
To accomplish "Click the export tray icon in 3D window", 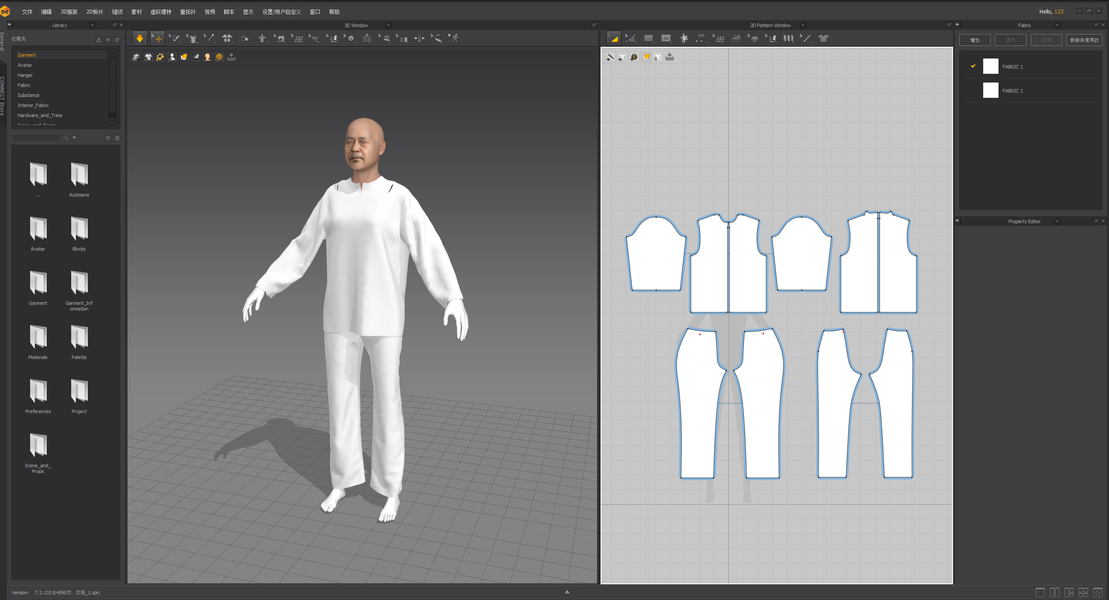I will [x=231, y=57].
